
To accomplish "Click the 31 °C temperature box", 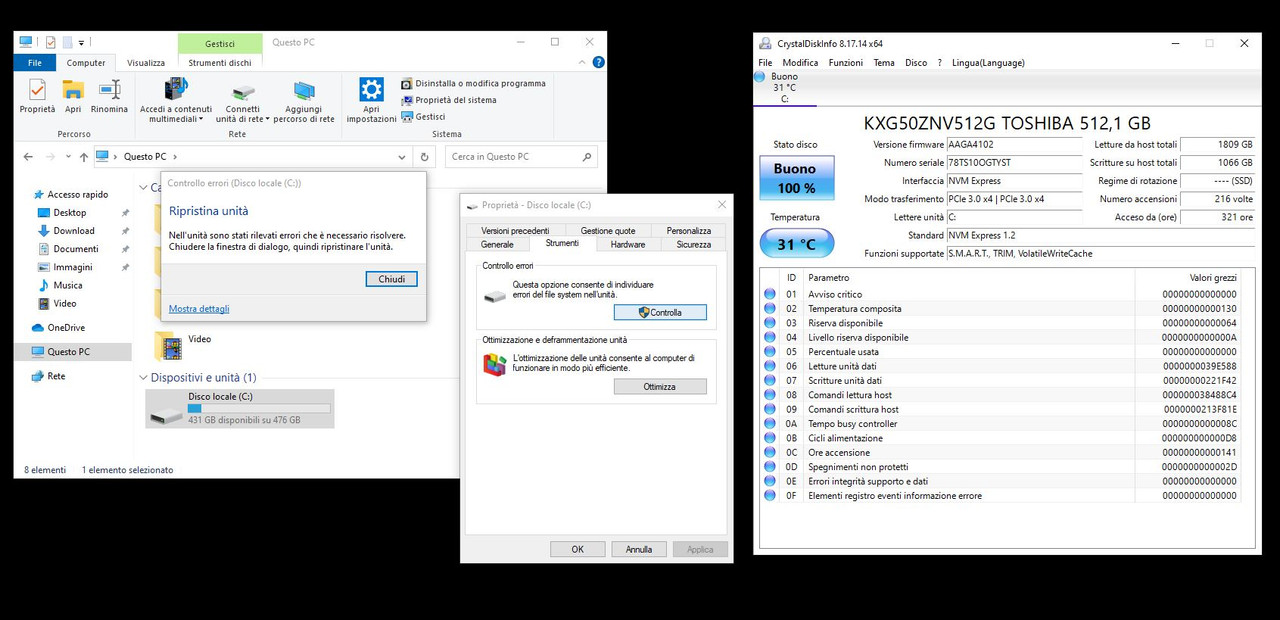I will [795, 243].
